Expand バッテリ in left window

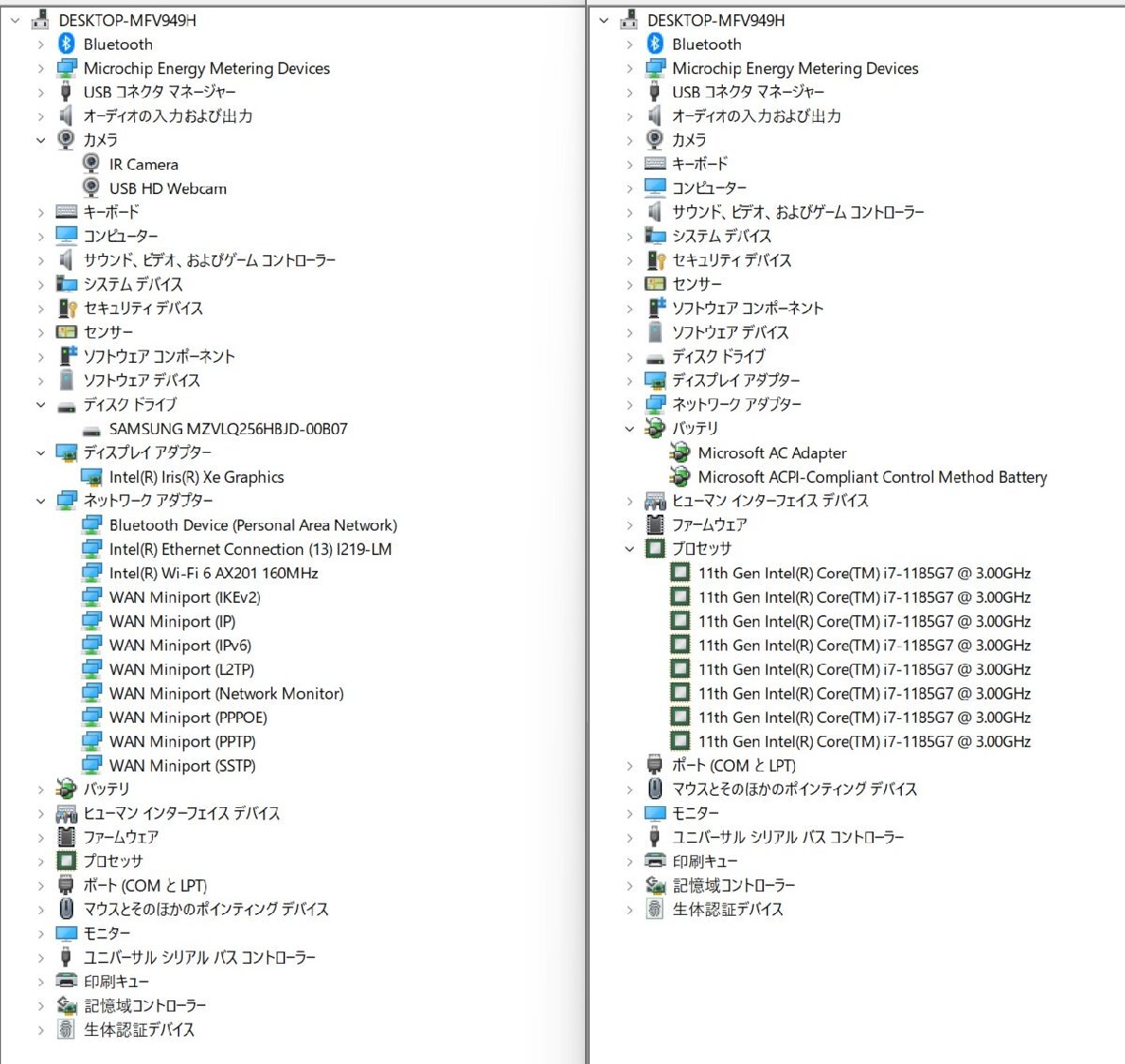pyautogui.click(x=40, y=789)
